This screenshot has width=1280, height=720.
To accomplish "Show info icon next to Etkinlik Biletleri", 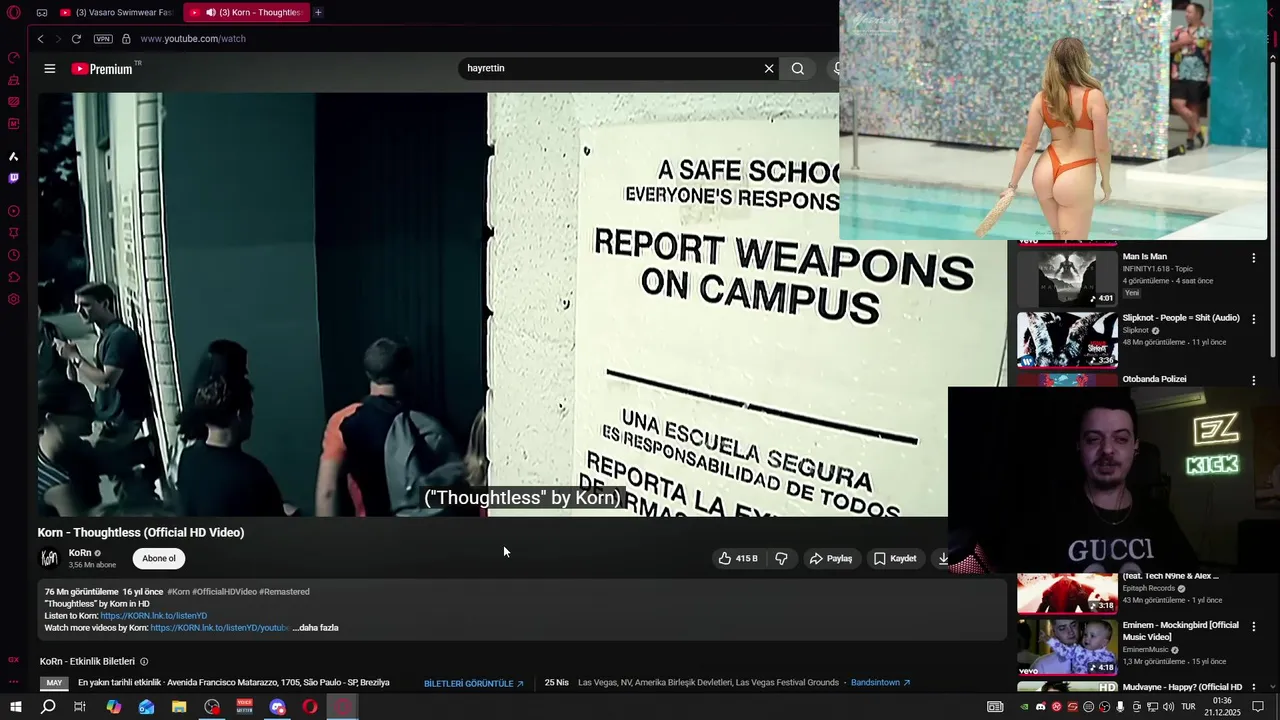I will [x=144, y=662].
